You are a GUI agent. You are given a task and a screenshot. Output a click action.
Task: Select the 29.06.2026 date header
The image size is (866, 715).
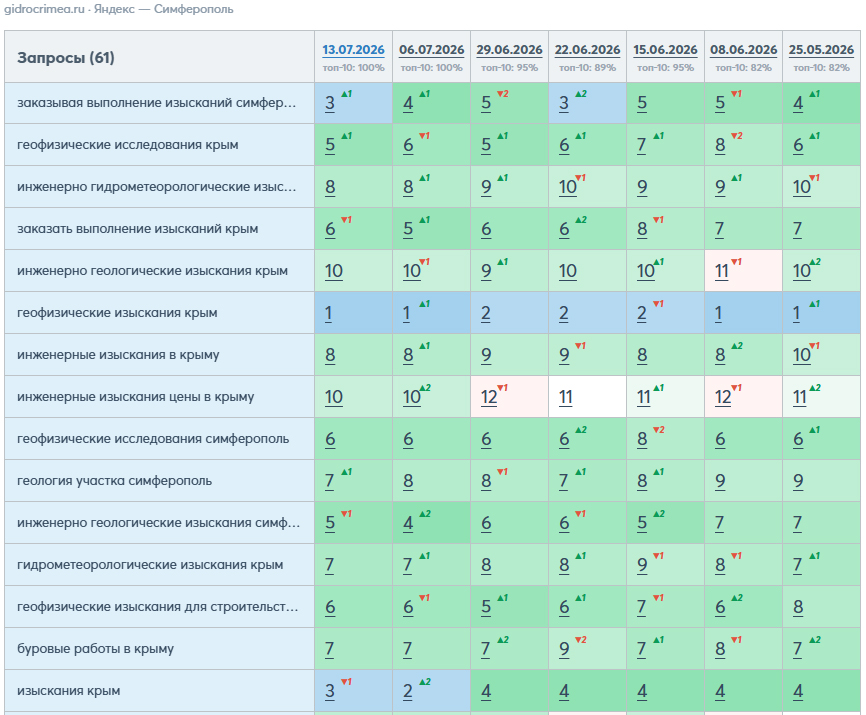[x=509, y=50]
